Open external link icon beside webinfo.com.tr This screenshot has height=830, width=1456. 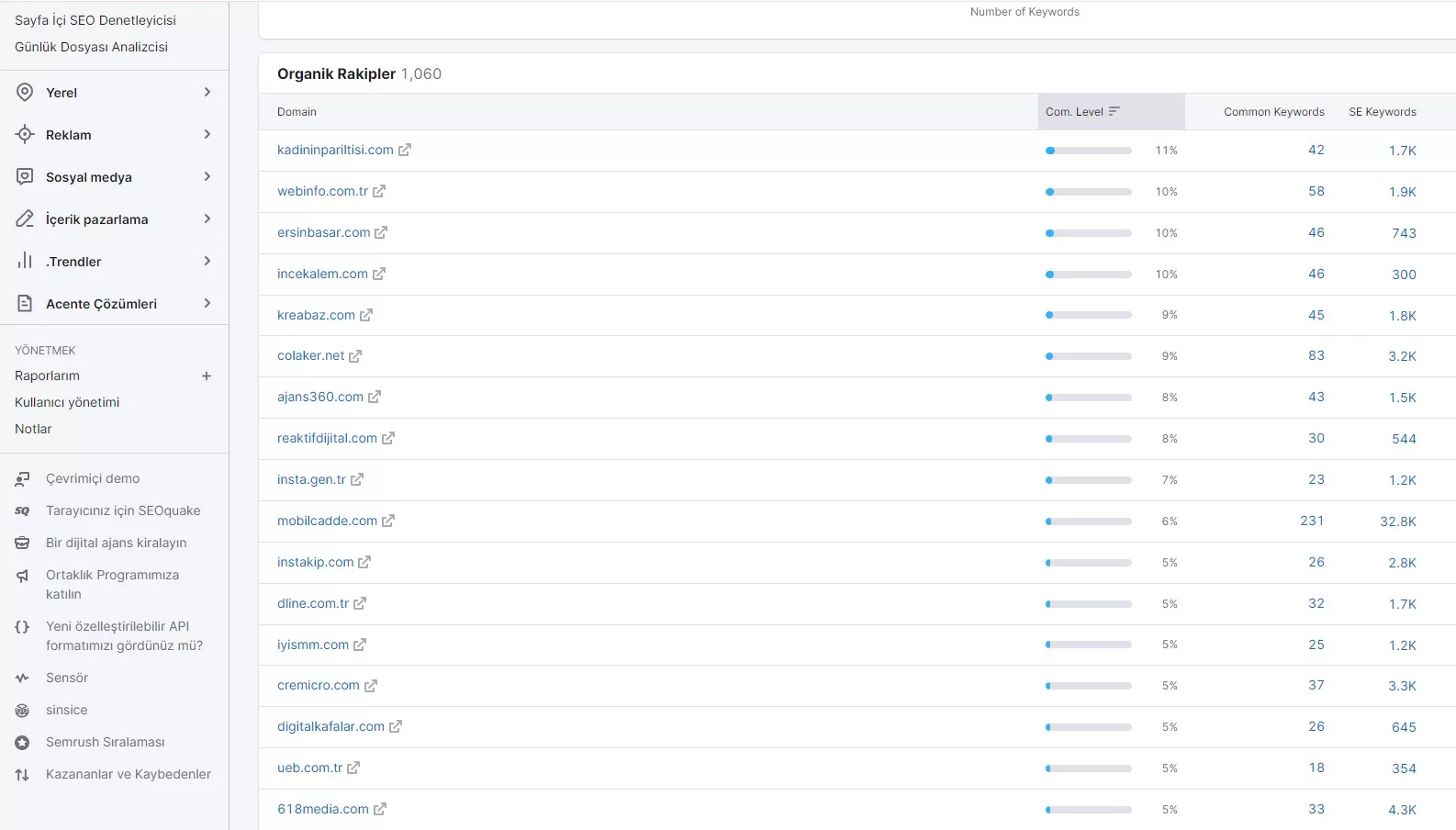point(379,191)
